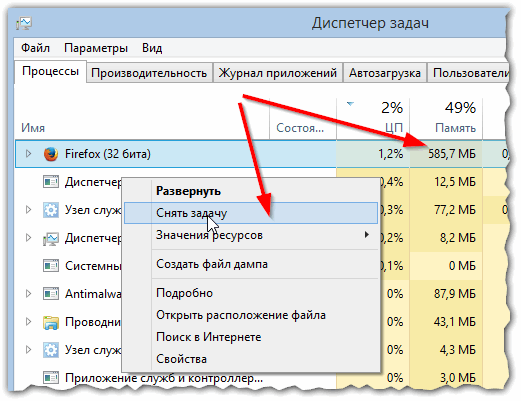The height and width of the screenshot is (401, 521).
Task: Click the gear icon of first Узел служб row
Action: [x=51, y=210]
